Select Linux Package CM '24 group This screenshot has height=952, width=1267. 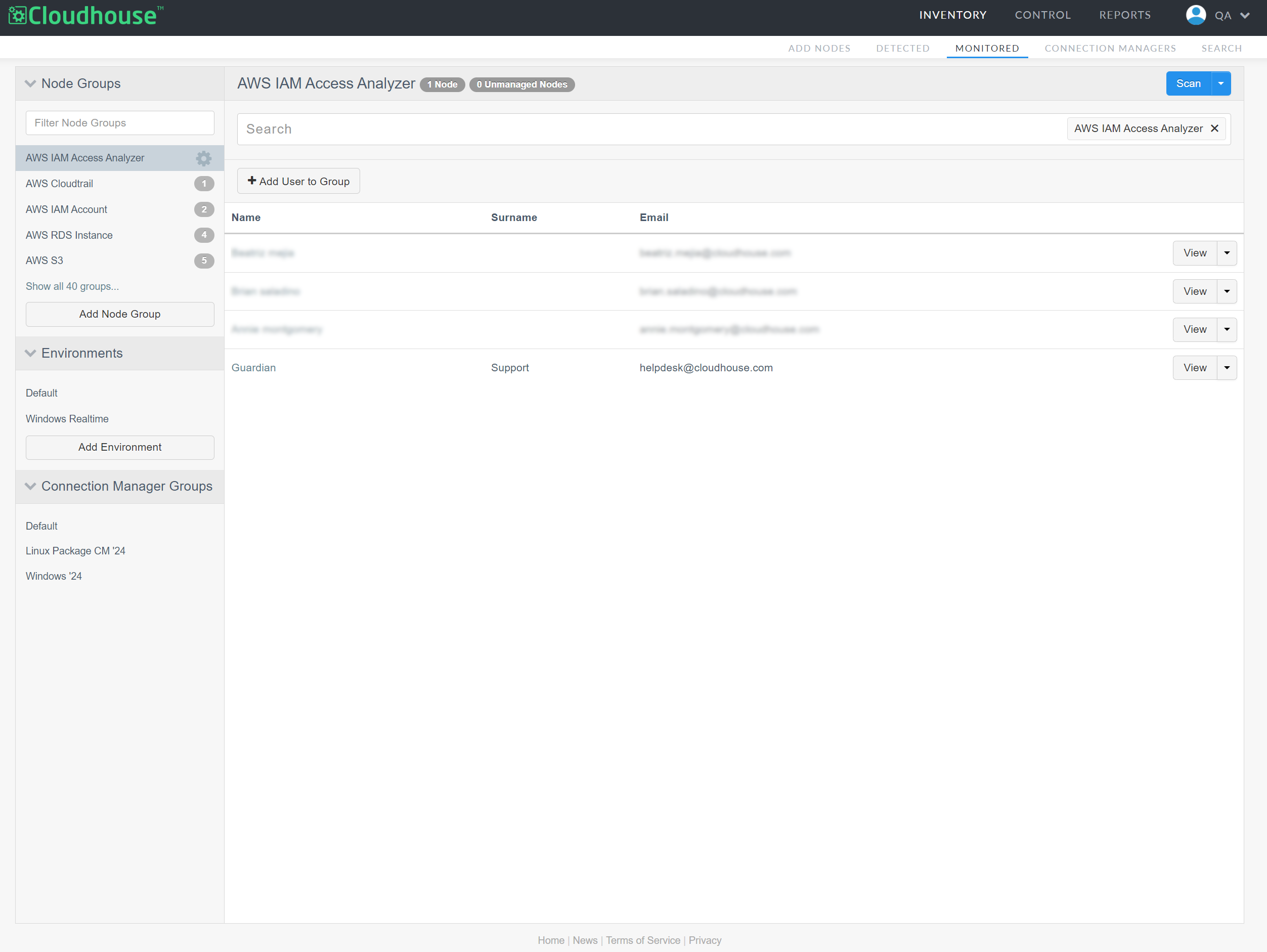75,551
